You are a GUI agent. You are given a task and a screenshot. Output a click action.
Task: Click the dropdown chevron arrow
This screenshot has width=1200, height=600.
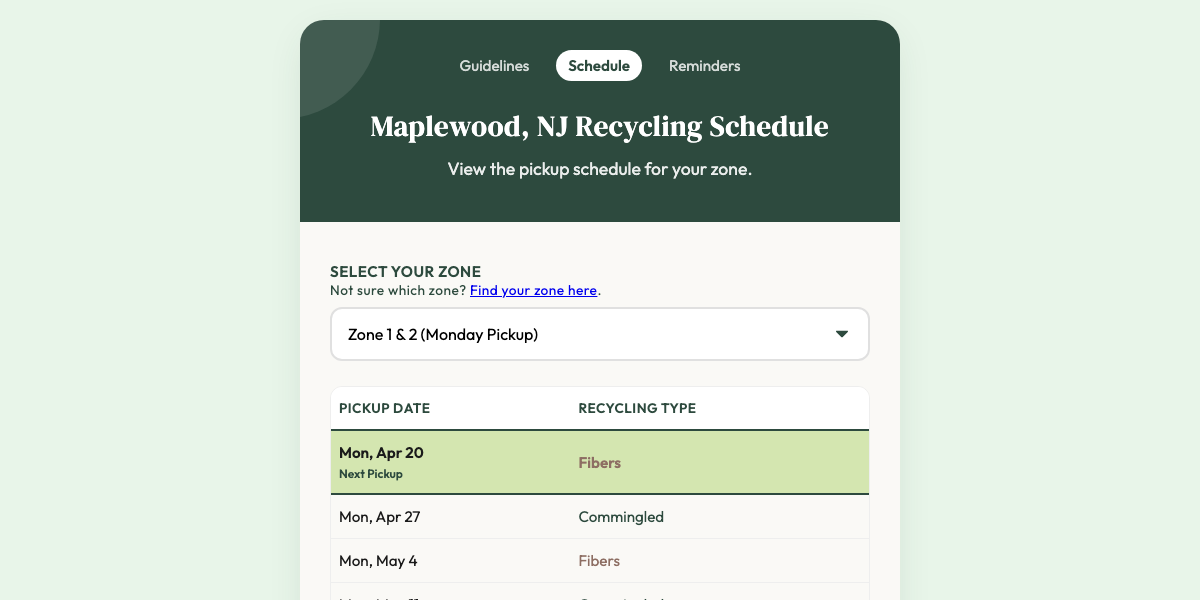841,333
